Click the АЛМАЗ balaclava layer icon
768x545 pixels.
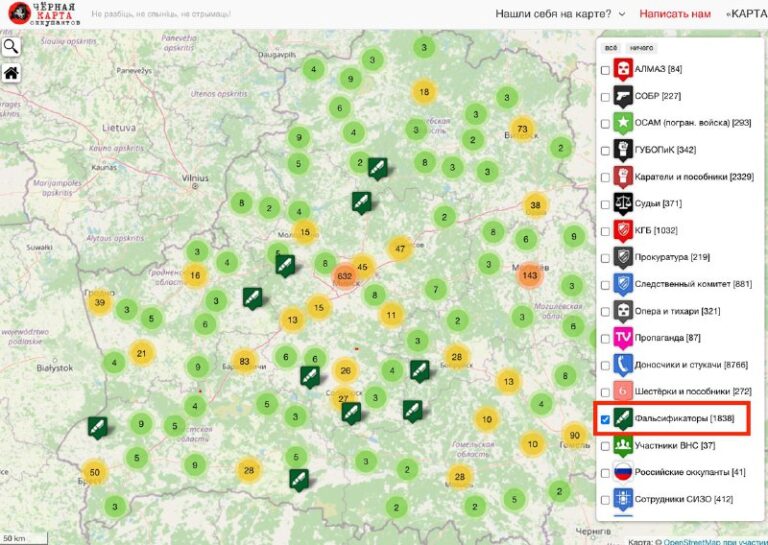click(623, 69)
